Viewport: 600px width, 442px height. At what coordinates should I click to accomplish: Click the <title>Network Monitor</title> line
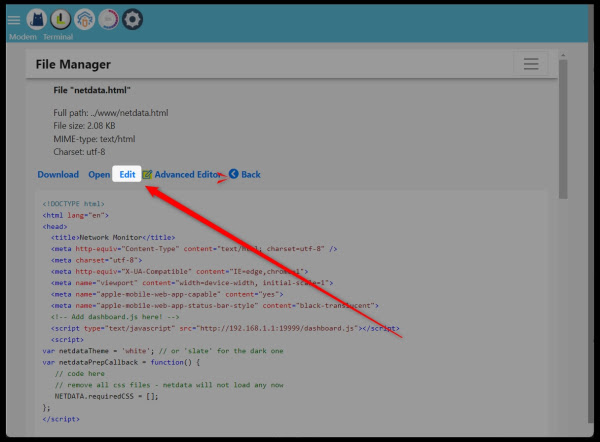(x=113, y=238)
